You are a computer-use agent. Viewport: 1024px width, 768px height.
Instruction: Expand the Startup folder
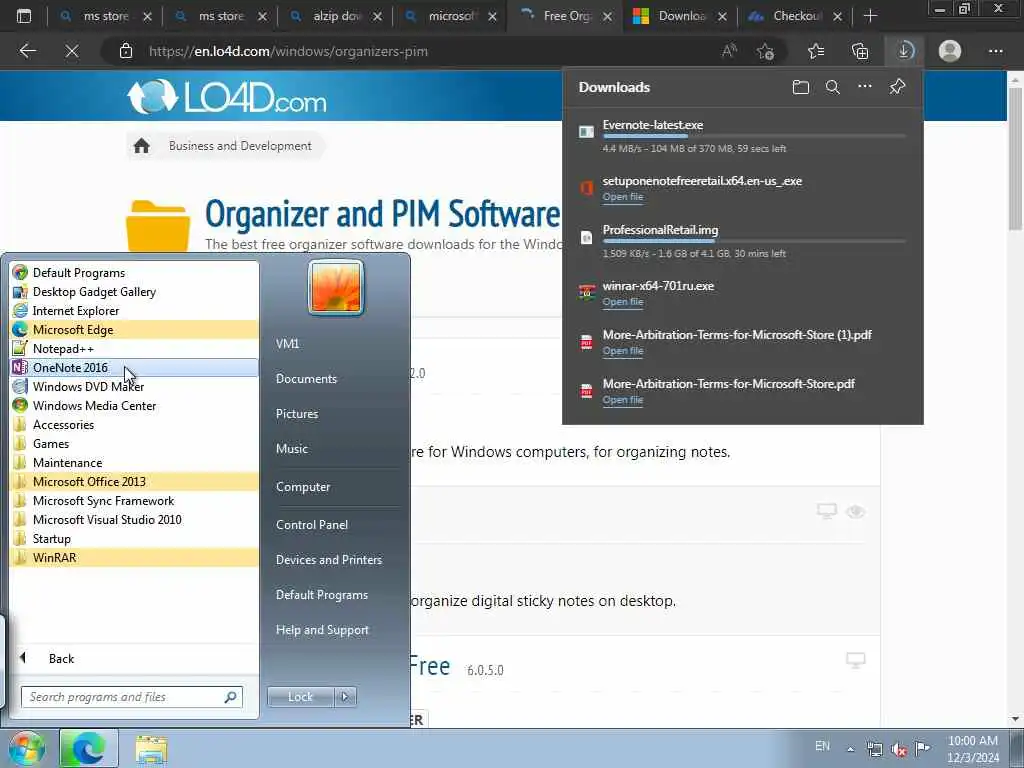tap(135, 538)
